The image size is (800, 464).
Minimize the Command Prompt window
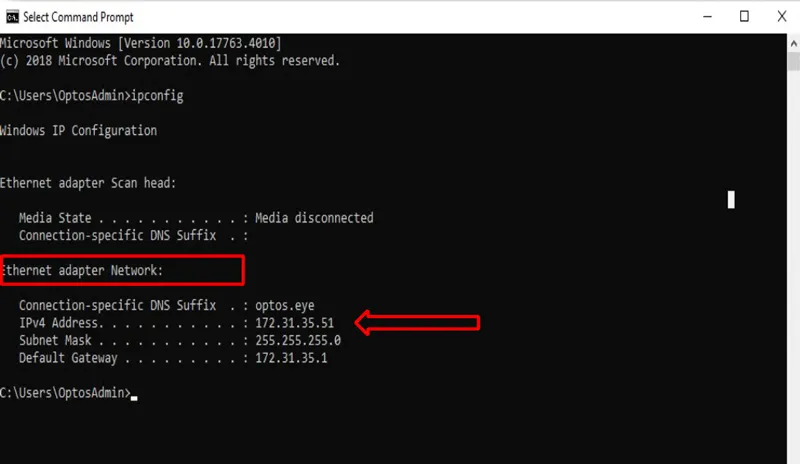coord(699,17)
